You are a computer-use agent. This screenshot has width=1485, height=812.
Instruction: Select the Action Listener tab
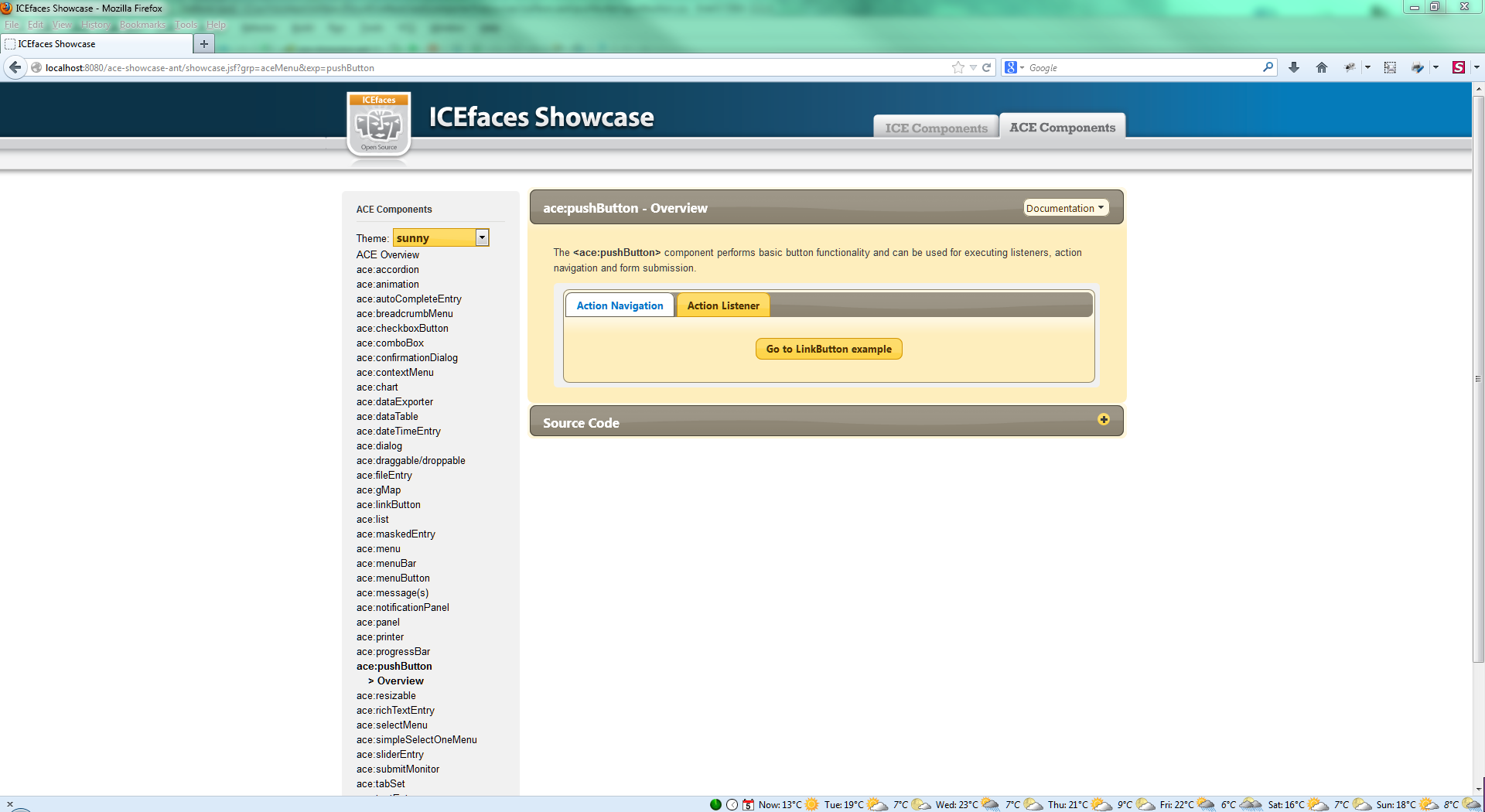point(723,305)
